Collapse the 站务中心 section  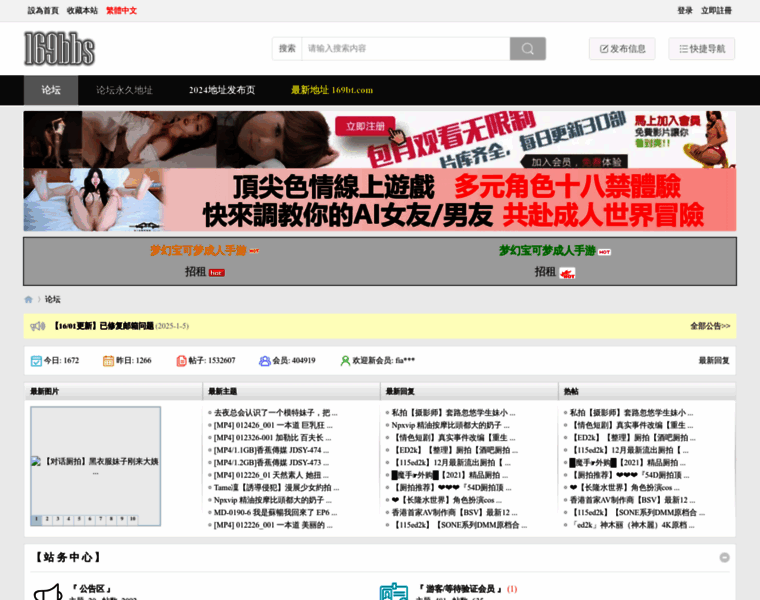pyautogui.click(x=724, y=557)
